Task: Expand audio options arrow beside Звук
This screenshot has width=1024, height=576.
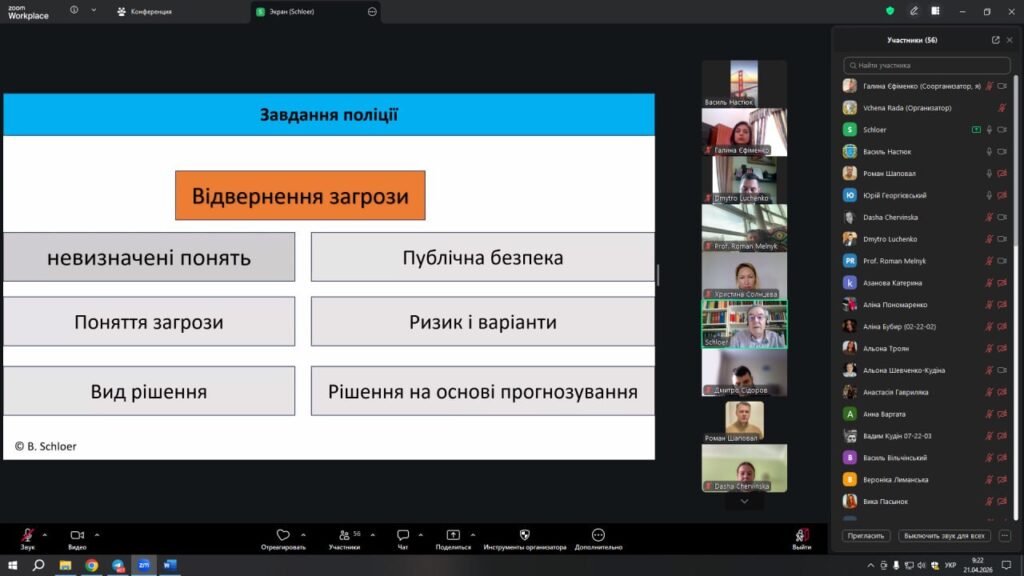Action: point(45,534)
